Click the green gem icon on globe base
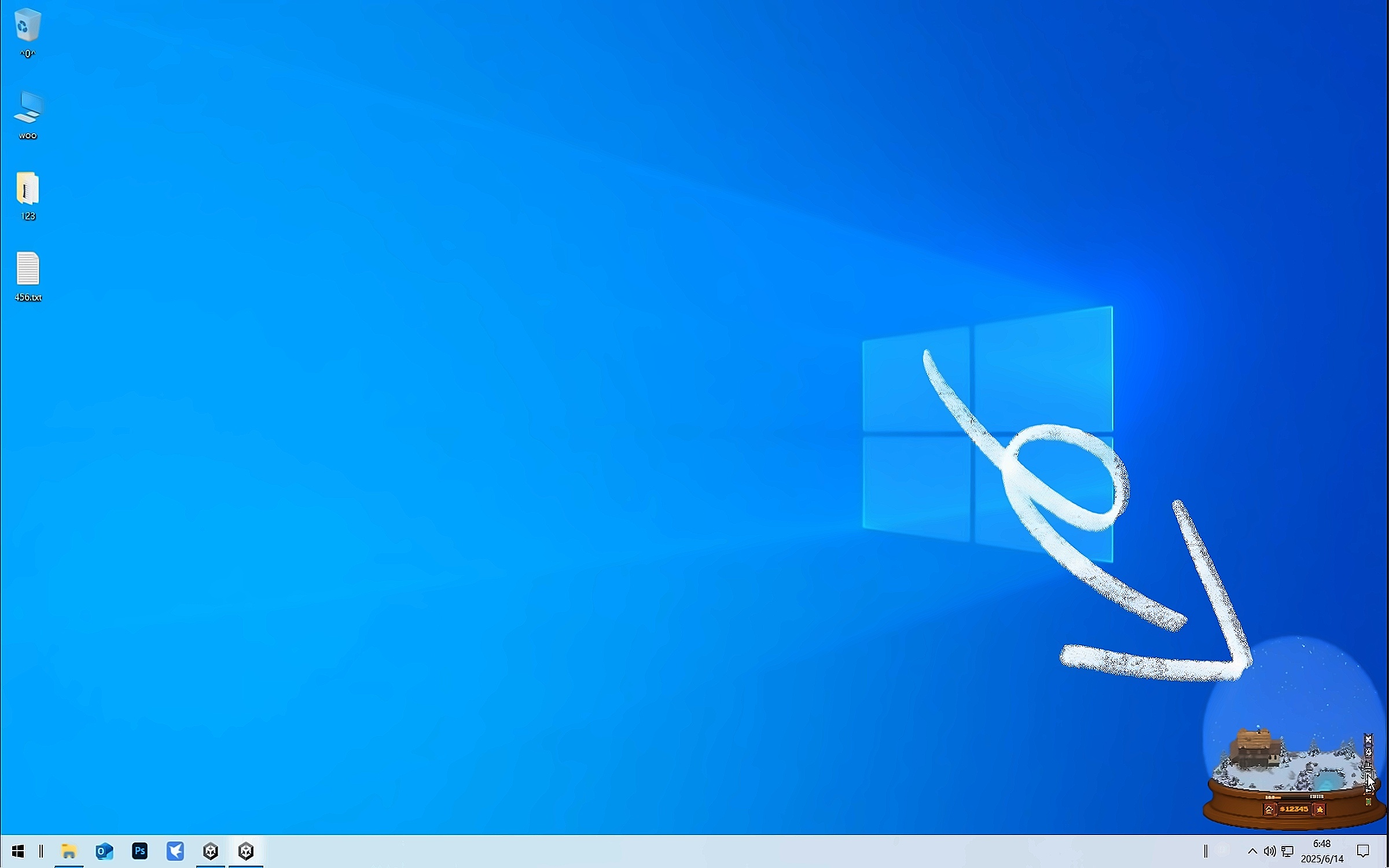 1368,801
